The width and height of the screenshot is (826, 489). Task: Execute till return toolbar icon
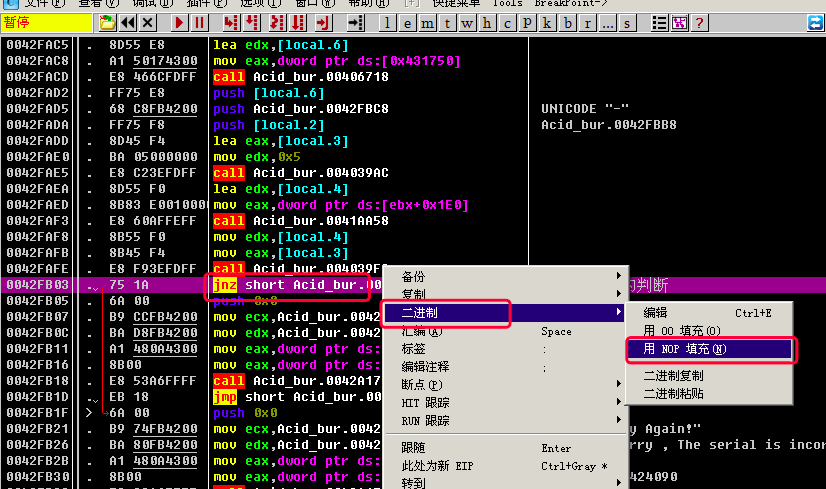[322, 23]
